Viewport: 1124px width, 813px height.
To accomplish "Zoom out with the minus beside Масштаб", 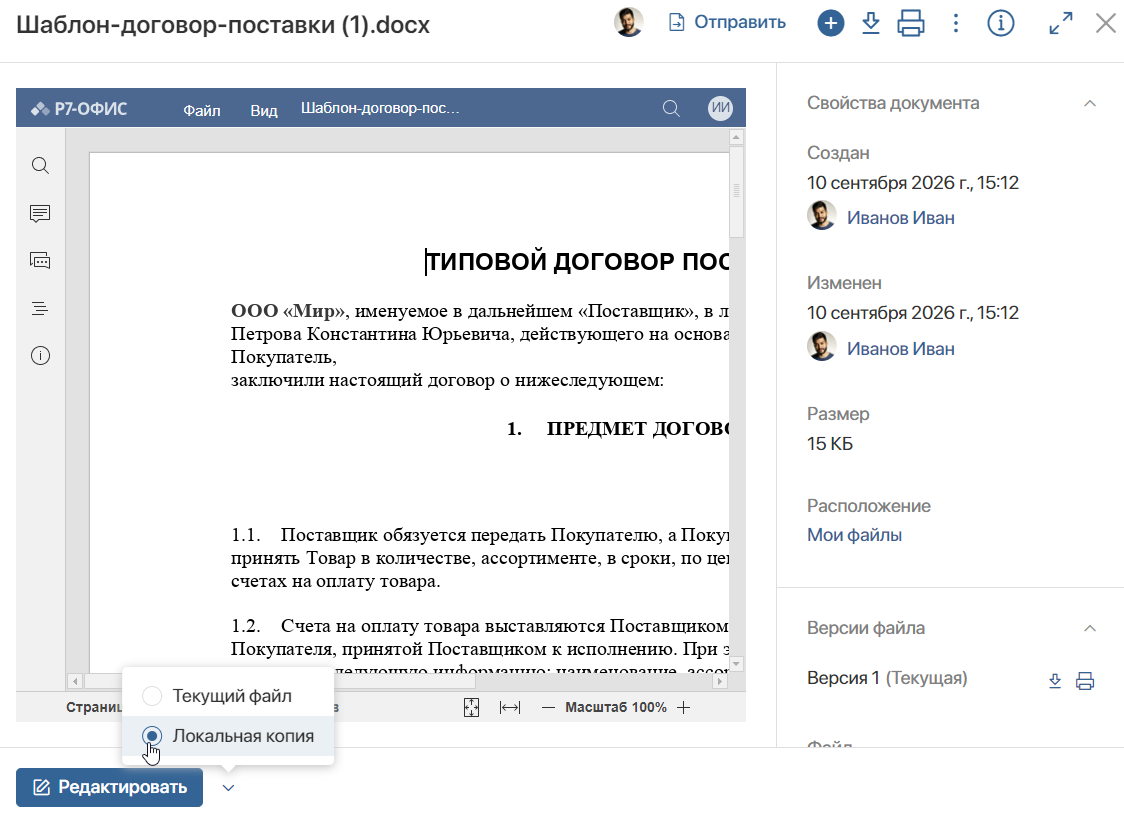I will pos(548,708).
